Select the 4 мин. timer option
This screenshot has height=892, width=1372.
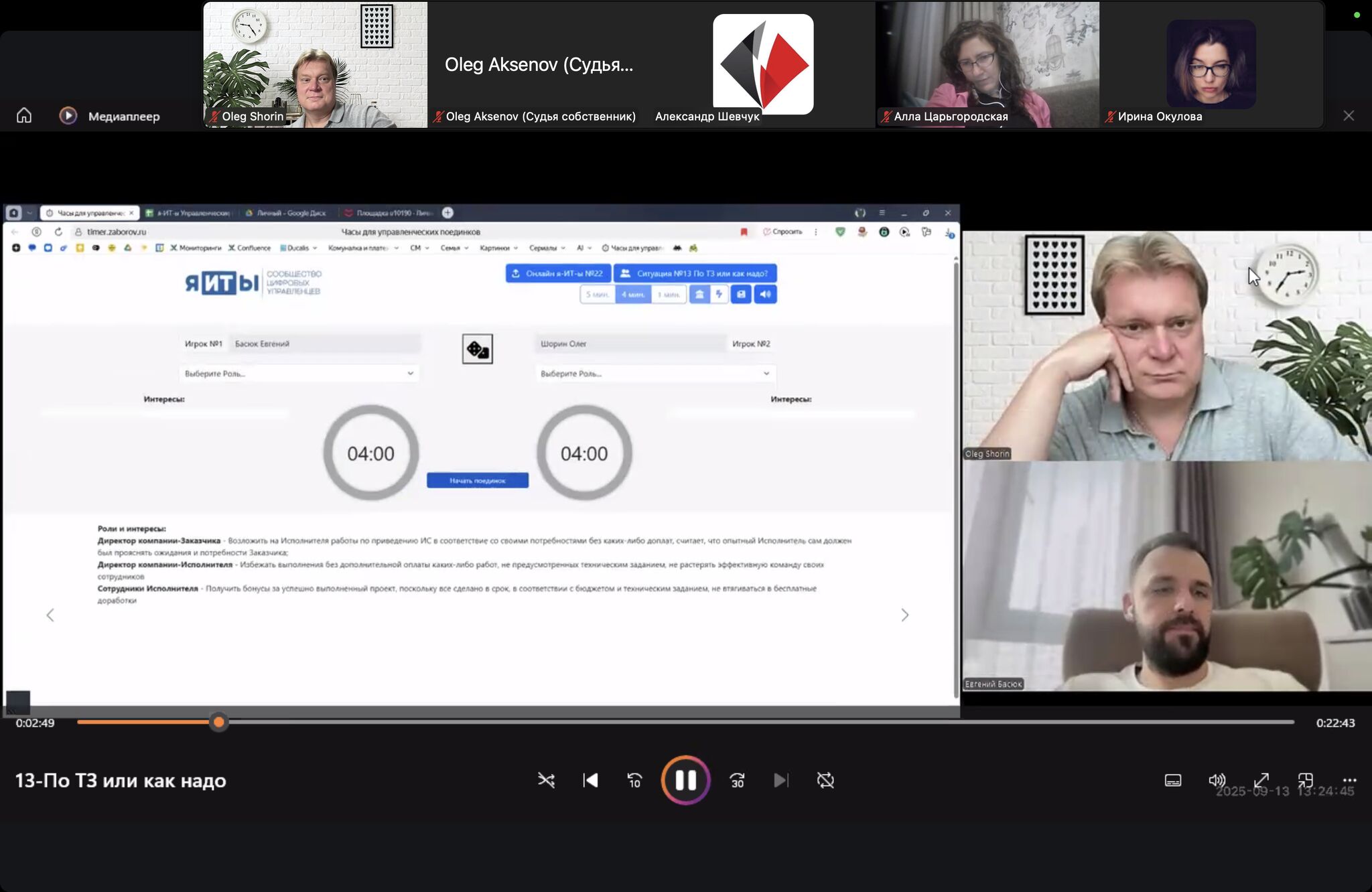click(632, 294)
